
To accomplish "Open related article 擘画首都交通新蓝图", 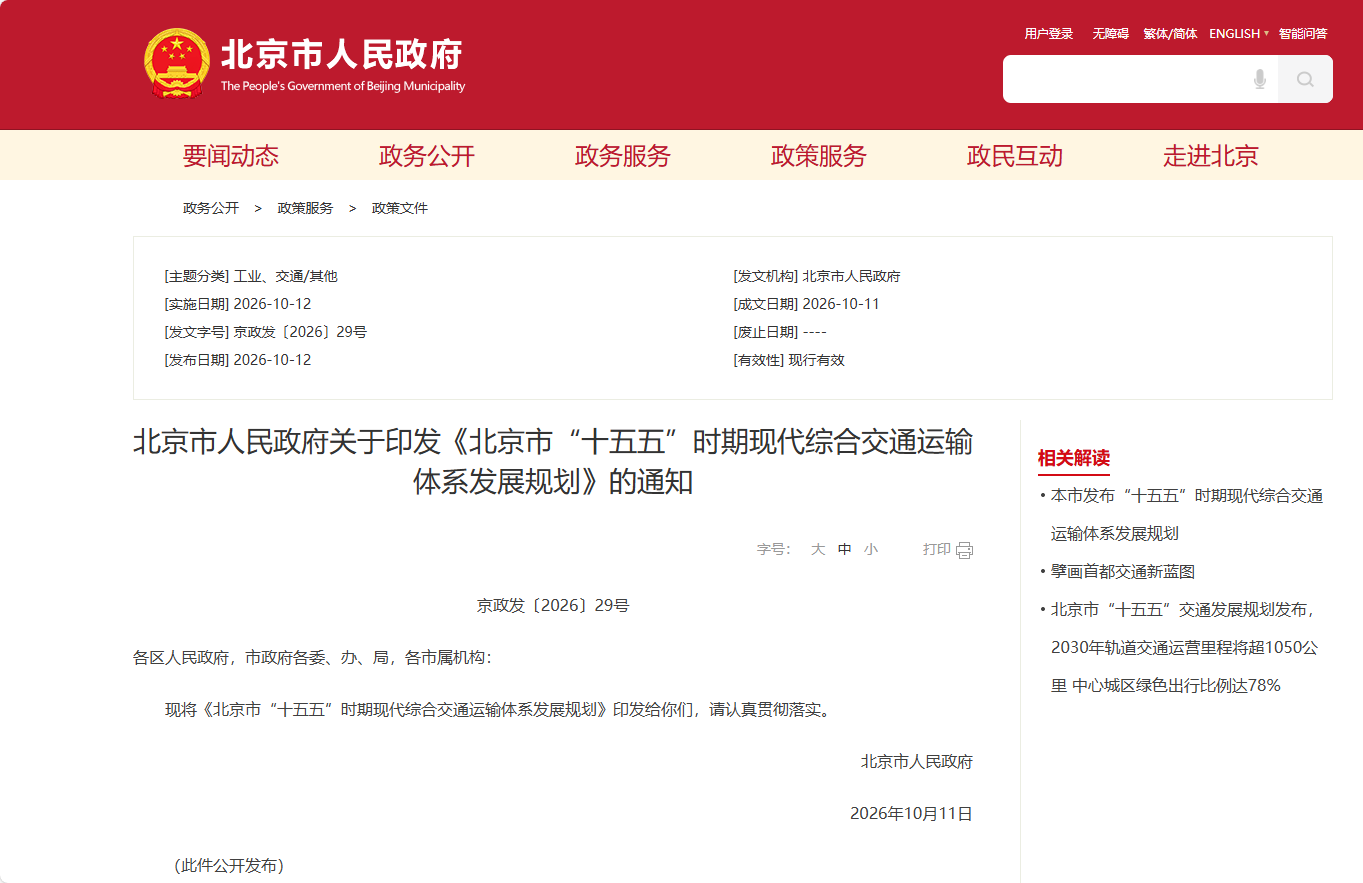I will 1123,572.
